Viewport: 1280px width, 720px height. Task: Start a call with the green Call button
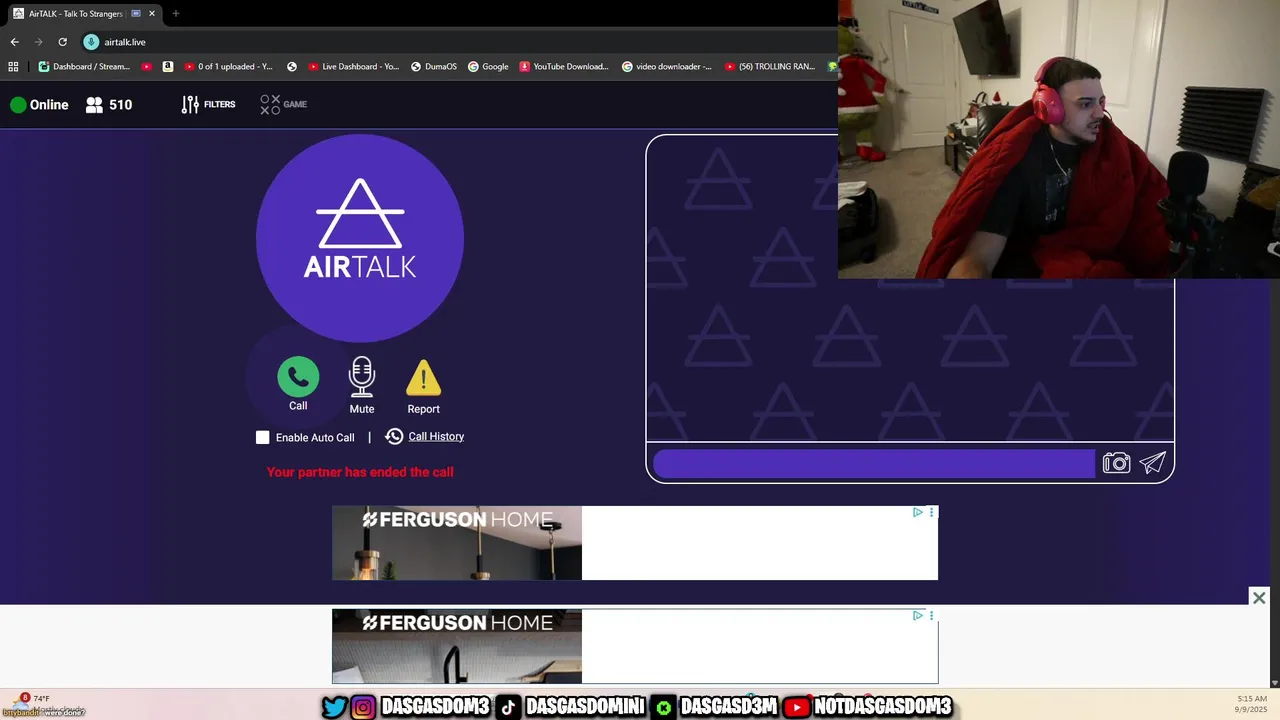(298, 378)
